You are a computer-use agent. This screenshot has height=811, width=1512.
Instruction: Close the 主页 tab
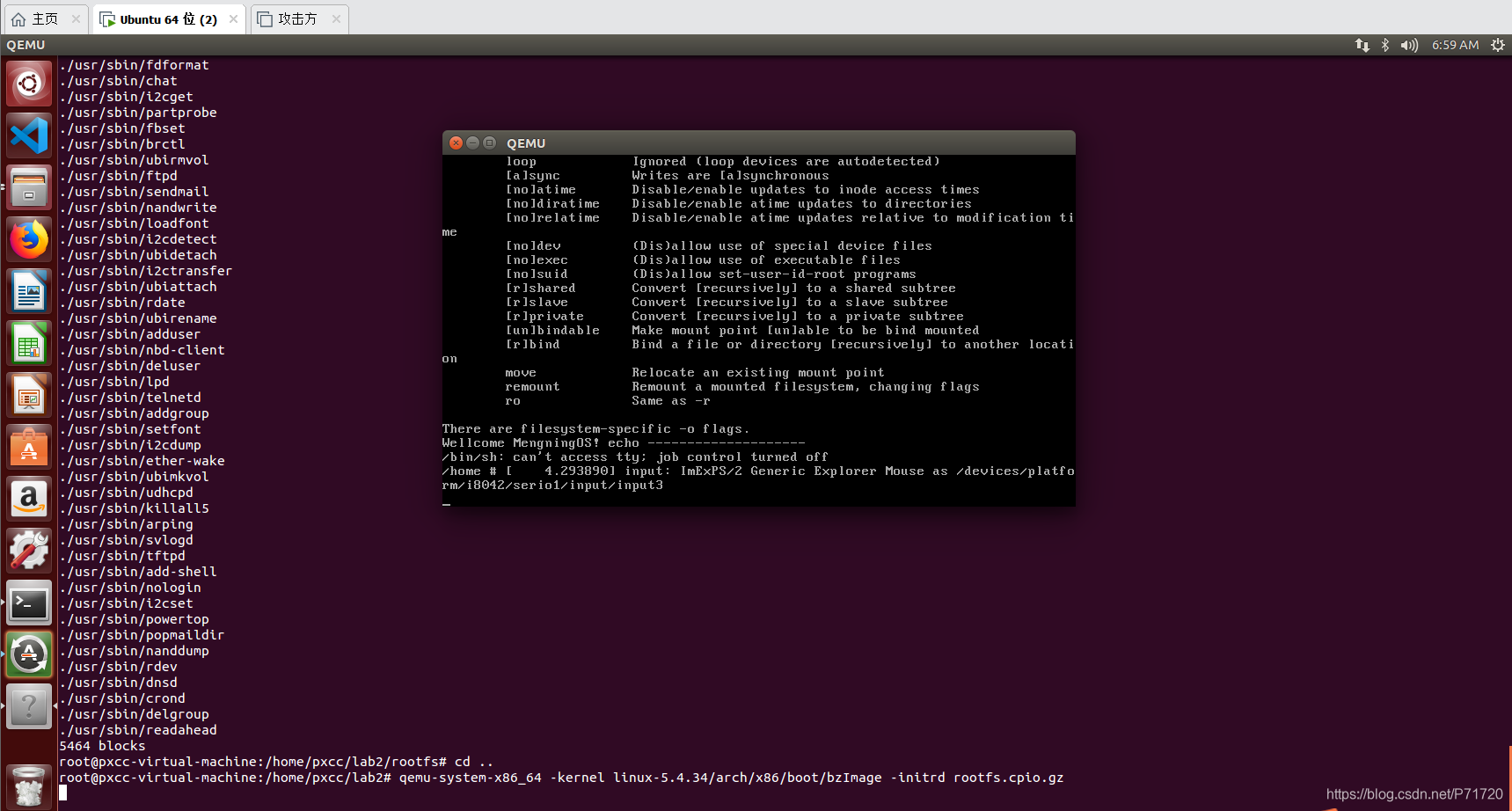pos(77,19)
